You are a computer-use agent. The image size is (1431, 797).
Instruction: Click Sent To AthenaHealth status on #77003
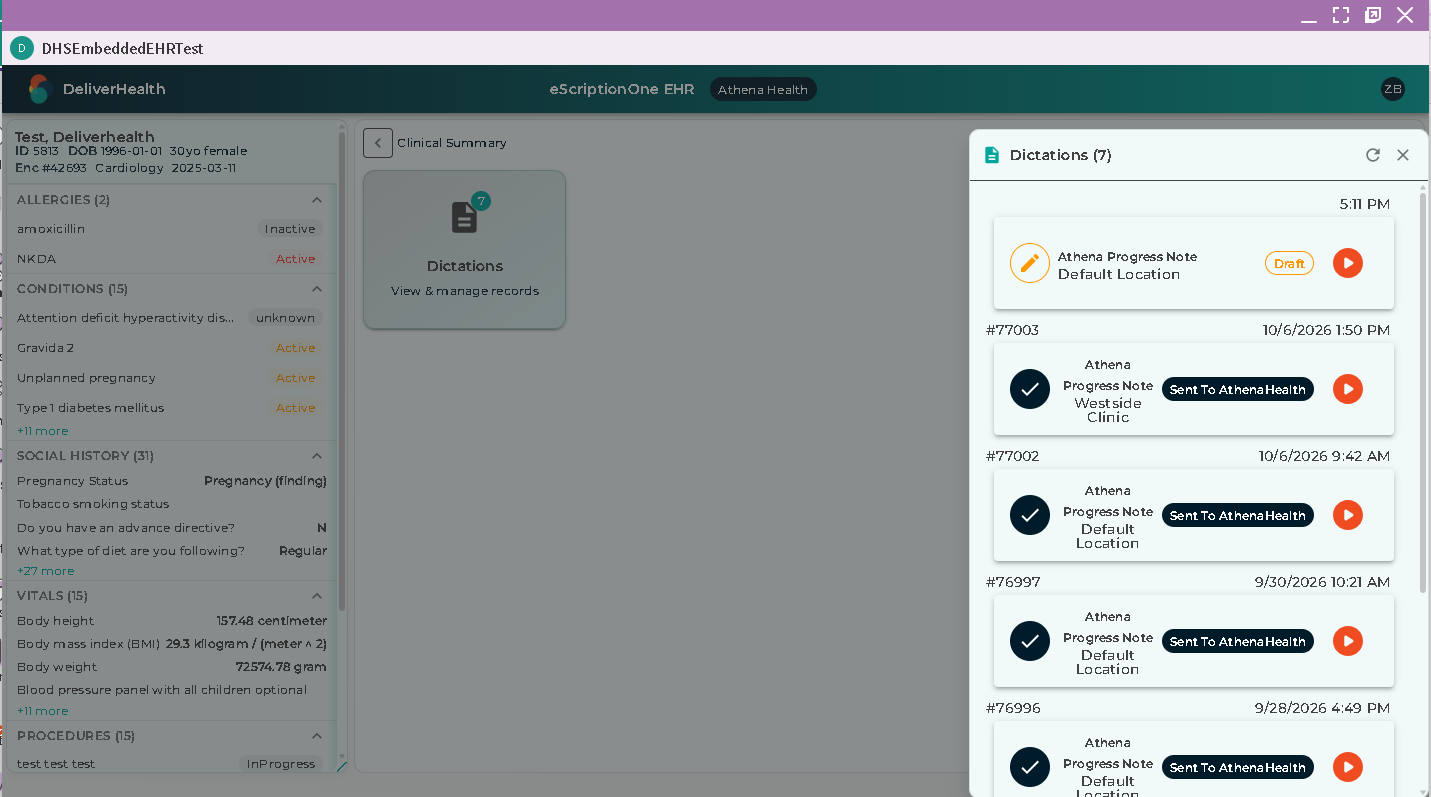point(1238,389)
